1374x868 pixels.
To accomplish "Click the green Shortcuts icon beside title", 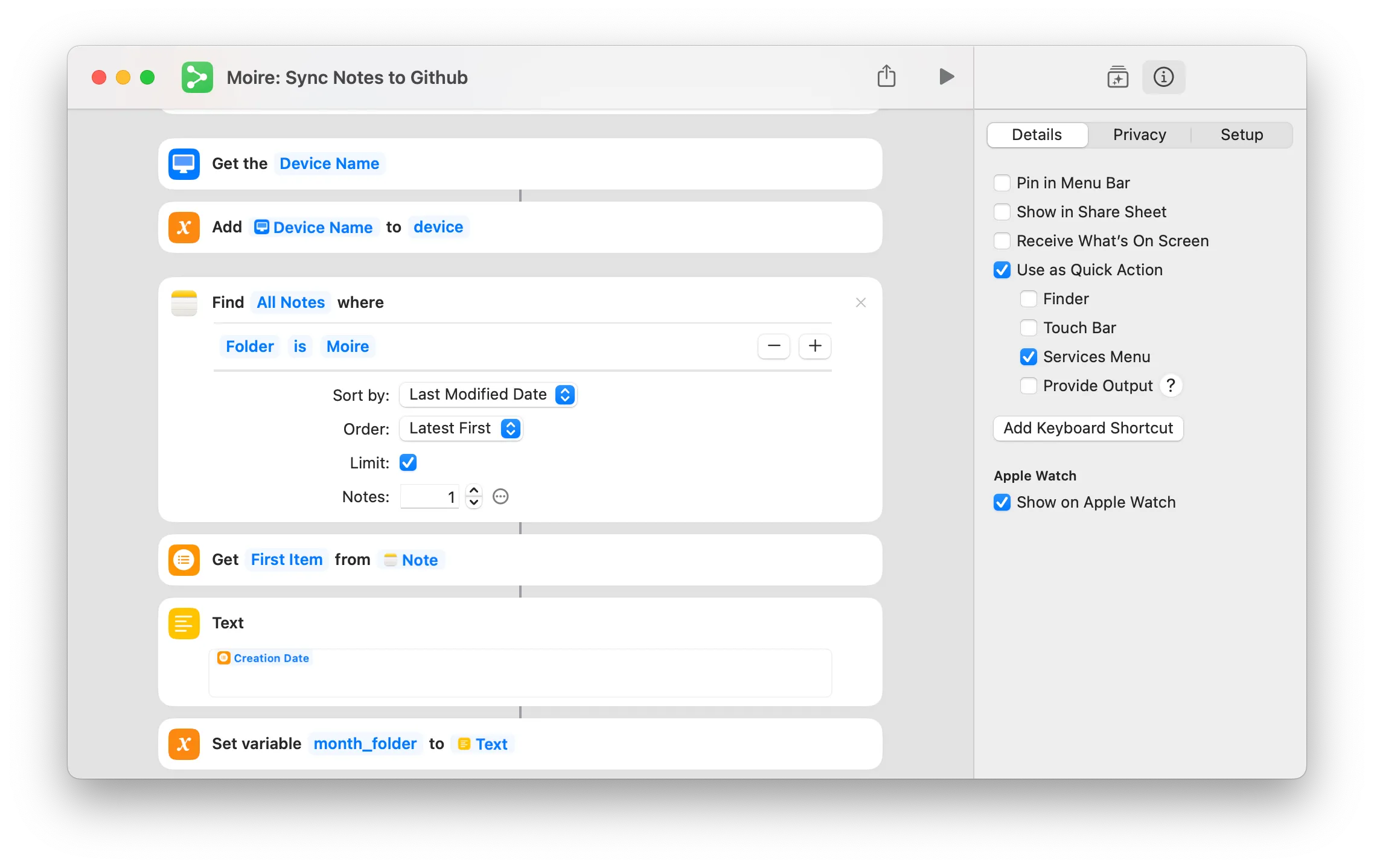I will tap(197, 77).
